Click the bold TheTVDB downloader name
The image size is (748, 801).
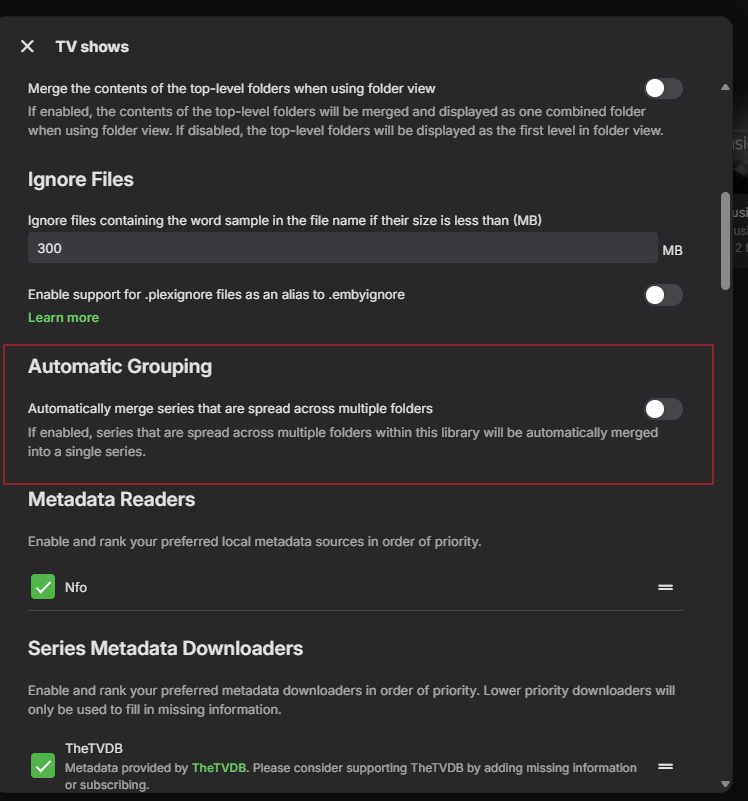point(94,748)
